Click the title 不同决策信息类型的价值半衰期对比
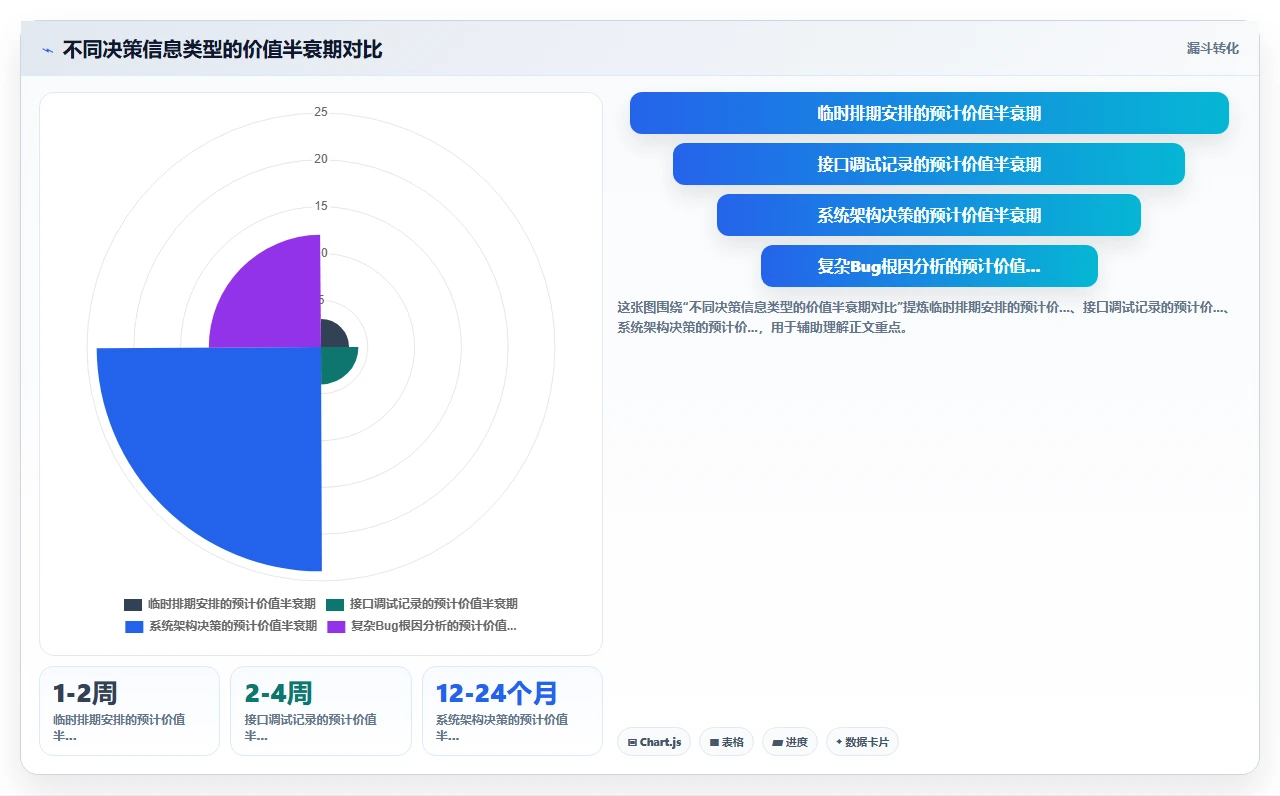 222,49
